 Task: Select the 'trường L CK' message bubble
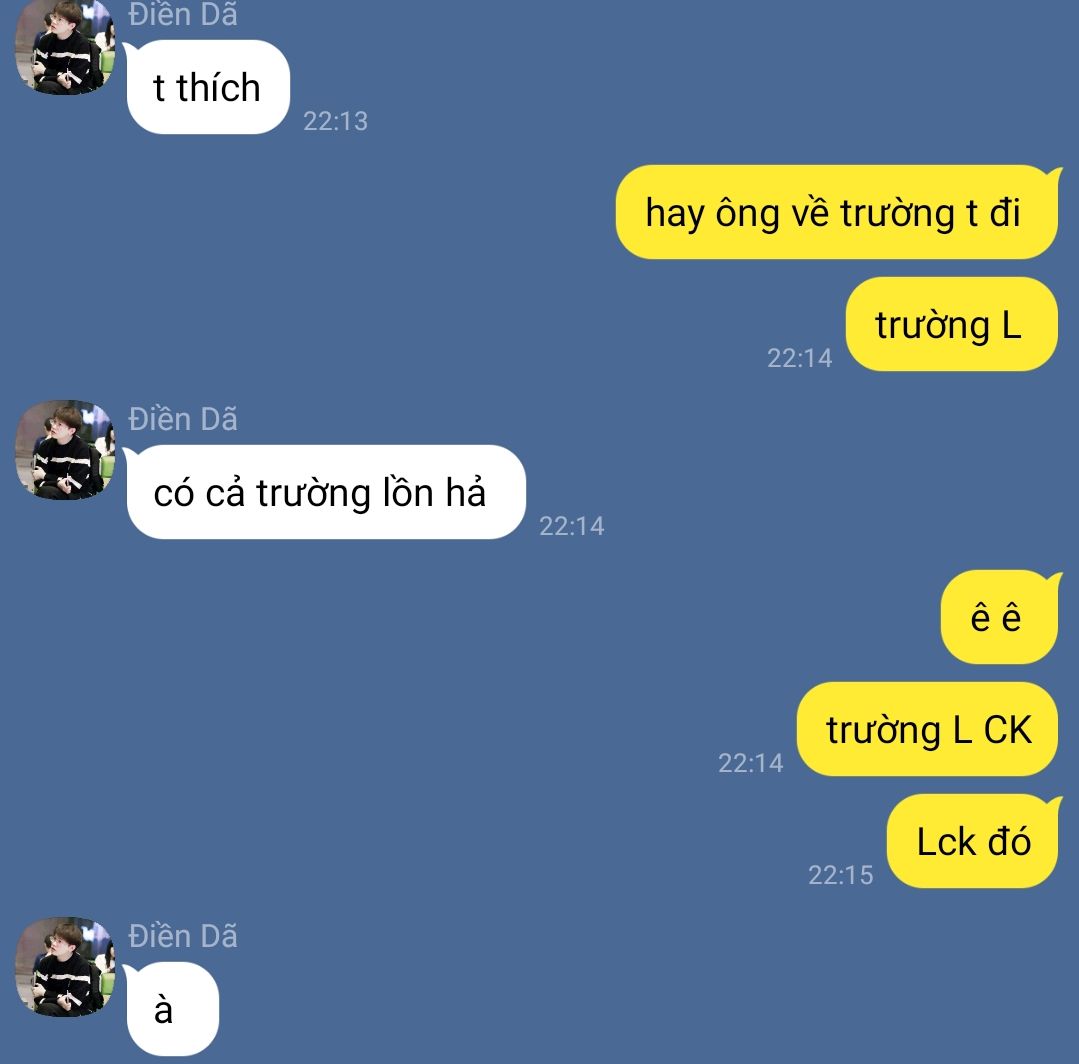(x=927, y=729)
